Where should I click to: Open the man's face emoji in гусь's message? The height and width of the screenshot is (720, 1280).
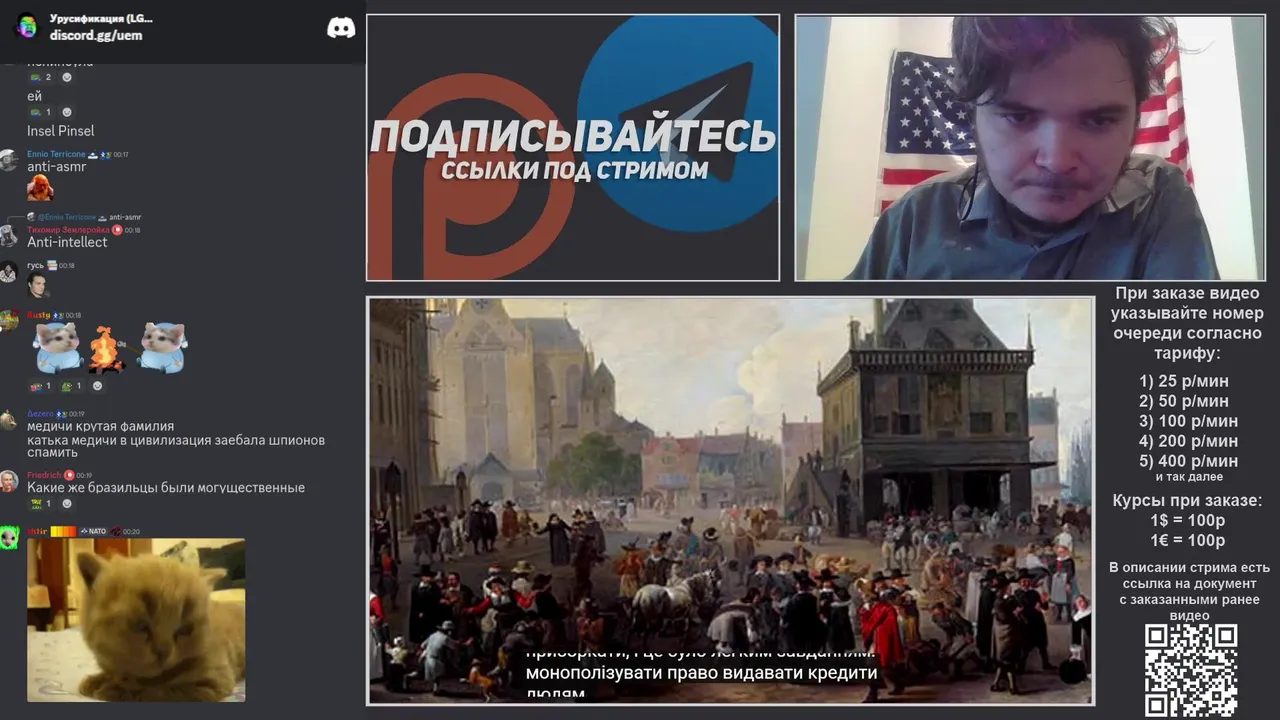(38, 287)
